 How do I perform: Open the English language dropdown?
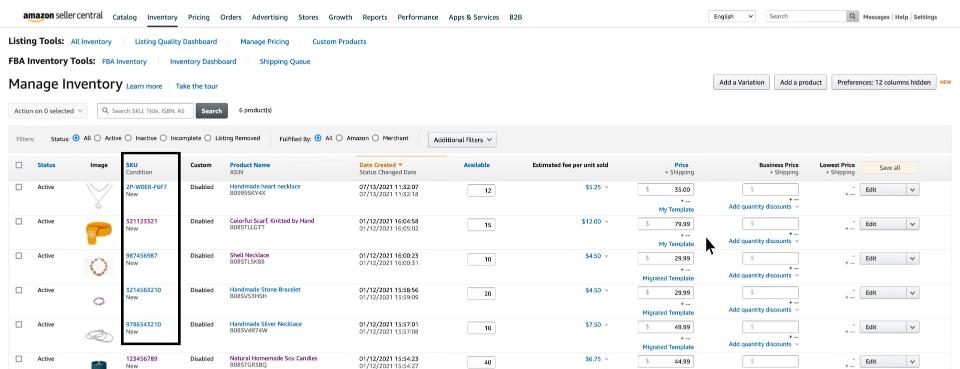coord(732,17)
